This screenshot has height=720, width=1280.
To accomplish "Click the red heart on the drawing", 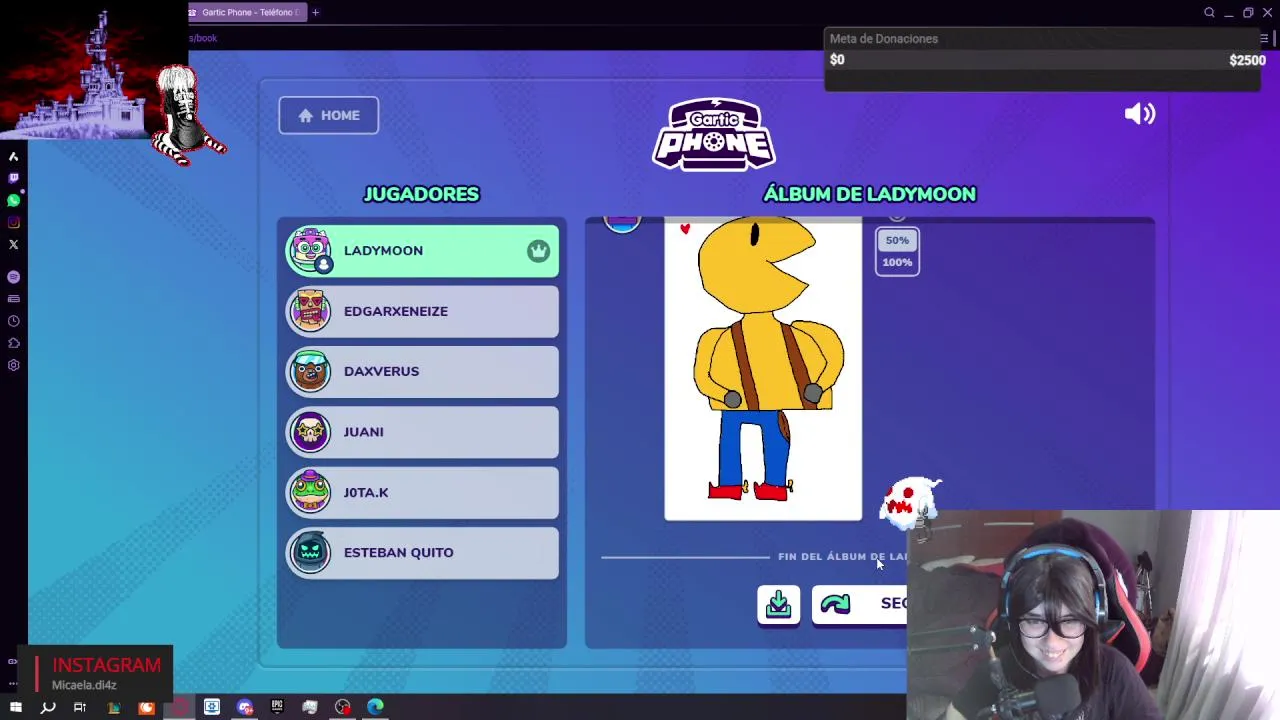I will point(685,229).
